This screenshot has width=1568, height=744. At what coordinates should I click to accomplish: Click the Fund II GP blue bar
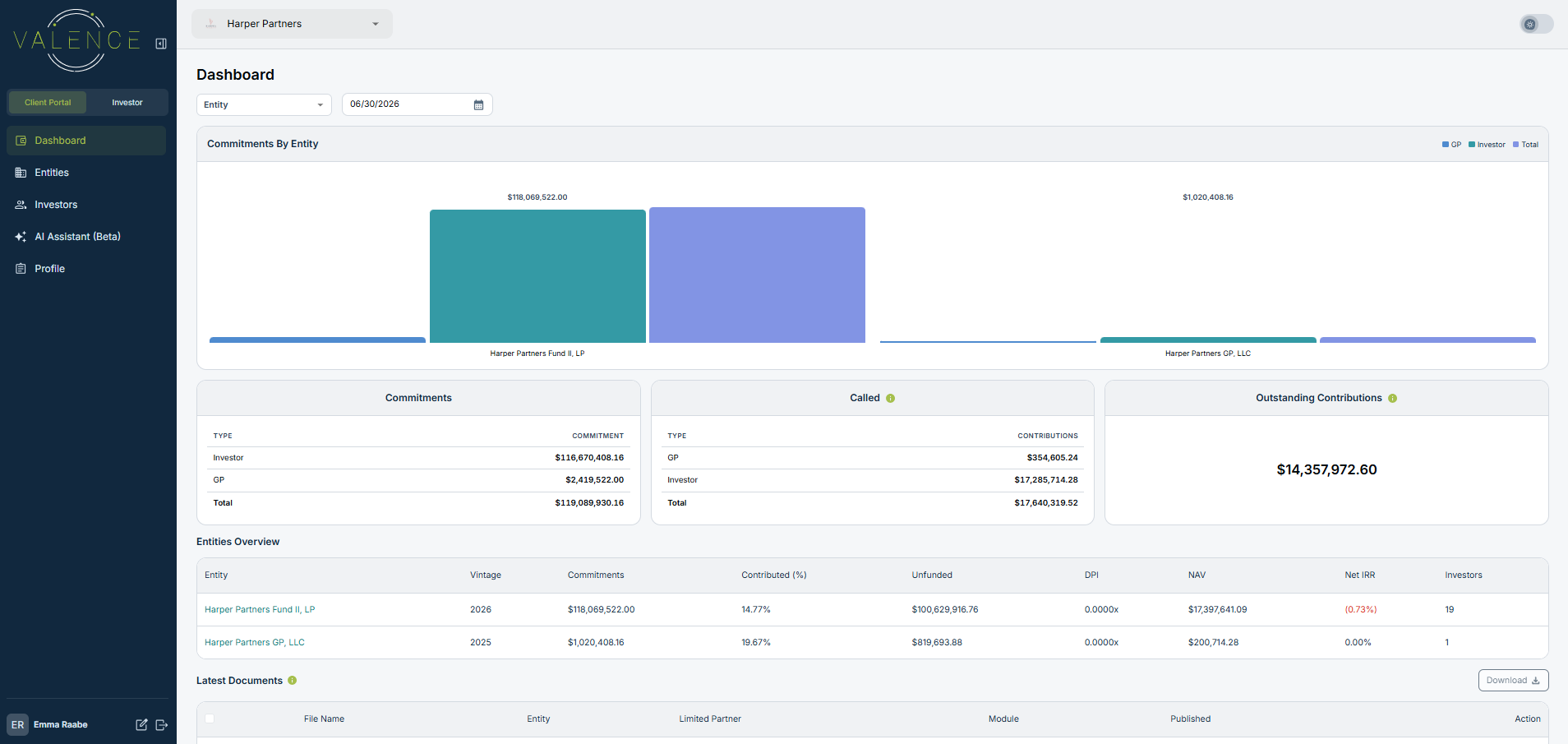point(317,340)
